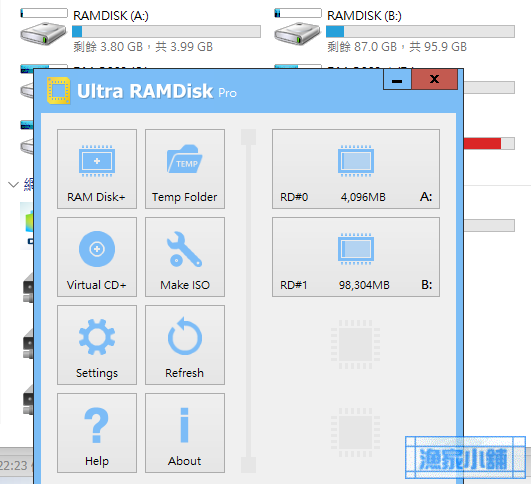The width and height of the screenshot is (531, 484).
Task: Click the second empty RAM disk slot placeholder
Action: click(x=356, y=433)
